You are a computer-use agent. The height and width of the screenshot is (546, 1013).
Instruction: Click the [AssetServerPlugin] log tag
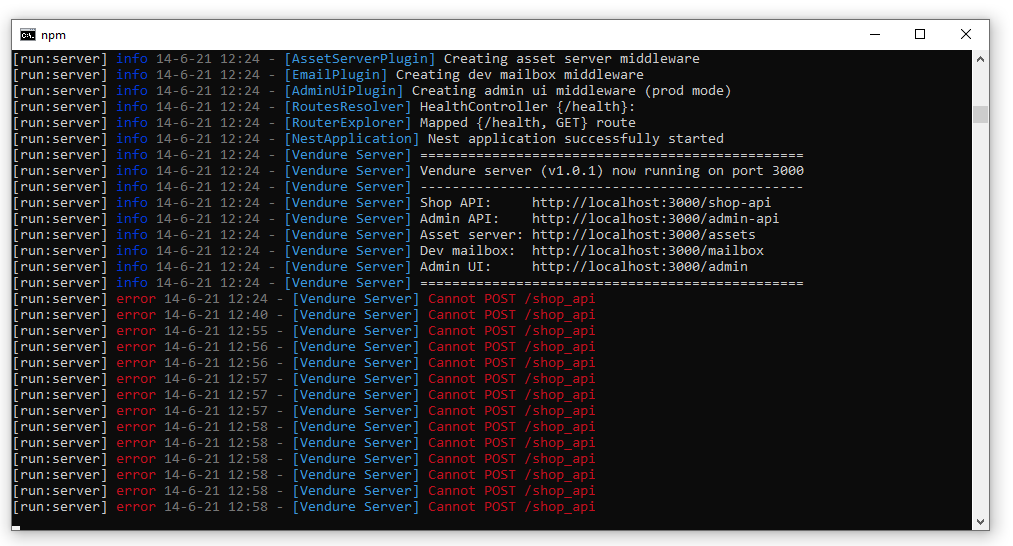pyautogui.click(x=360, y=59)
